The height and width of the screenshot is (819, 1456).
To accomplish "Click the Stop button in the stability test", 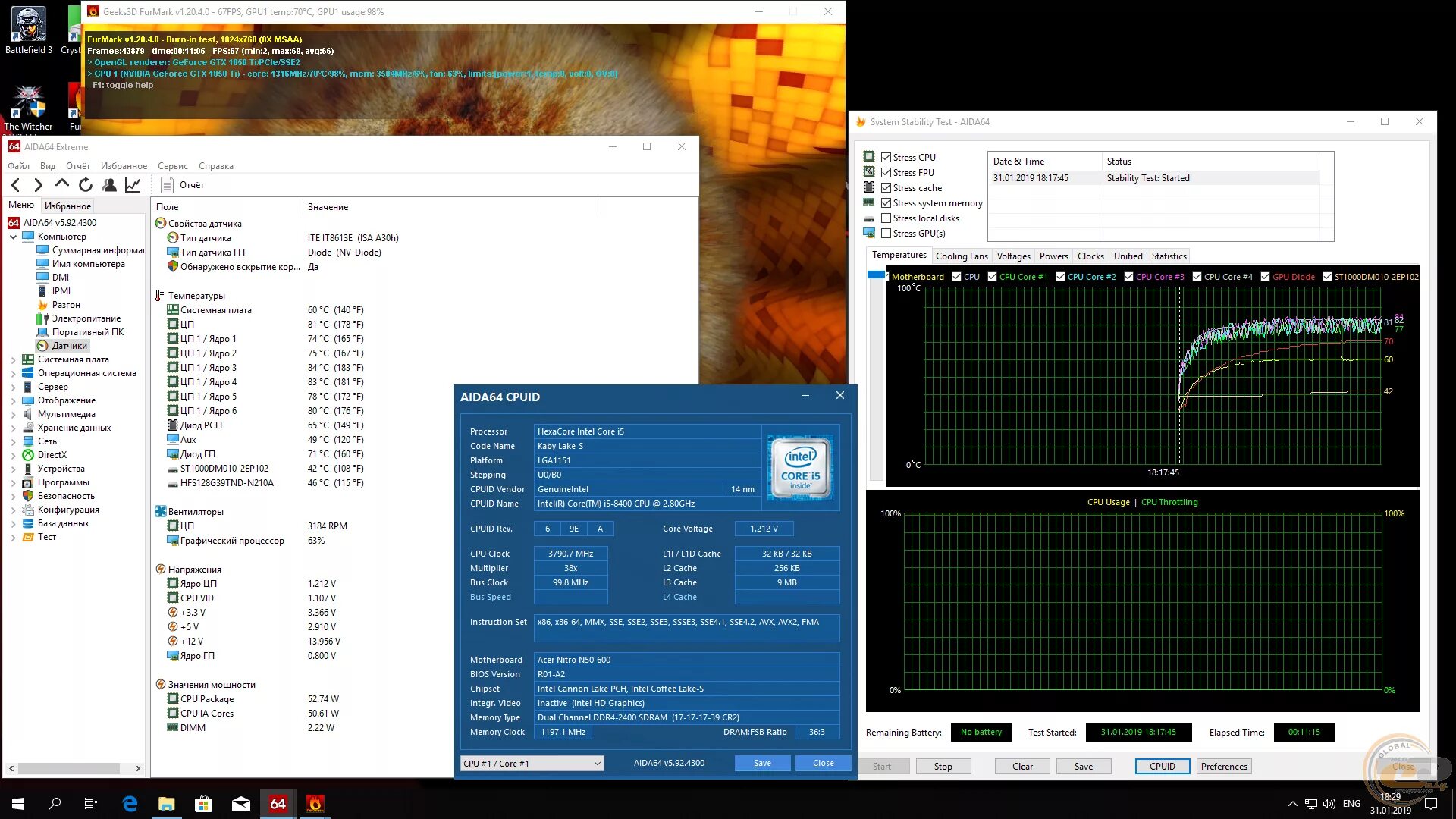I will point(943,767).
